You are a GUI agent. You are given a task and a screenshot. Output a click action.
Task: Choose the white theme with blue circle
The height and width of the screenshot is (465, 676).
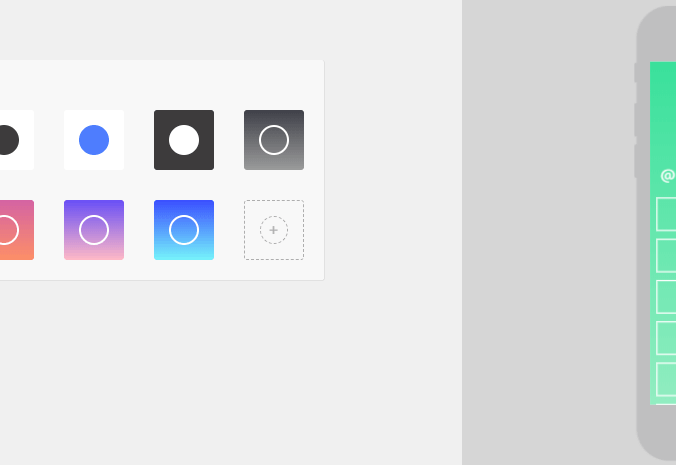[94, 140]
